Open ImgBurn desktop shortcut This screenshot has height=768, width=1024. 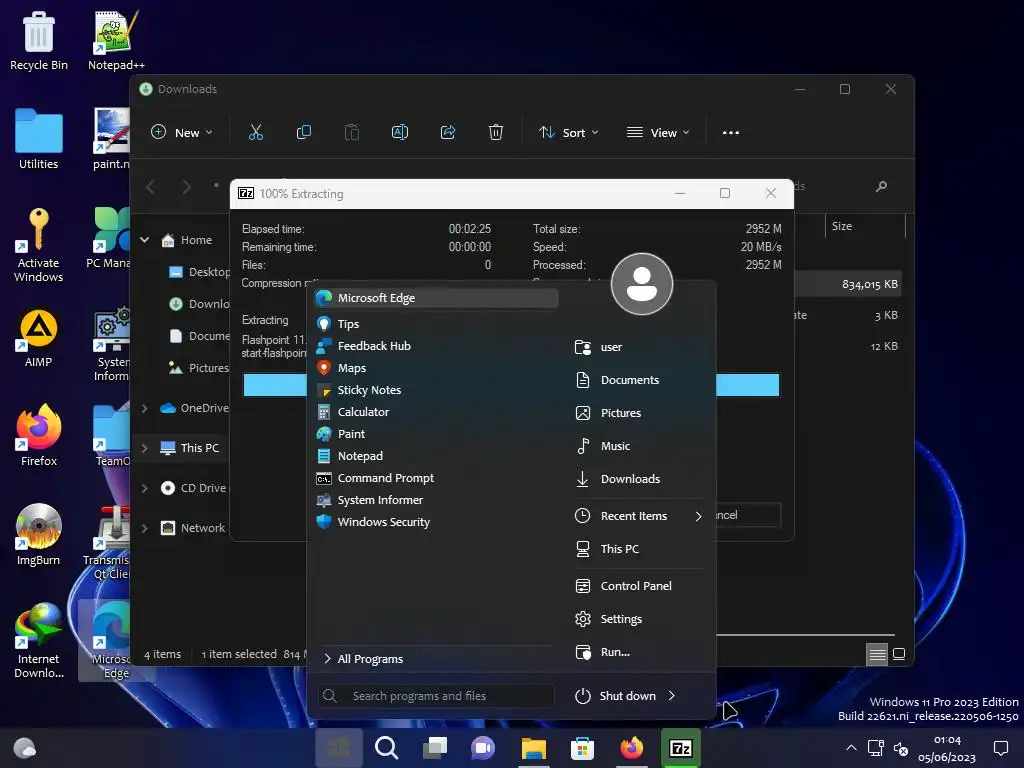[39, 535]
